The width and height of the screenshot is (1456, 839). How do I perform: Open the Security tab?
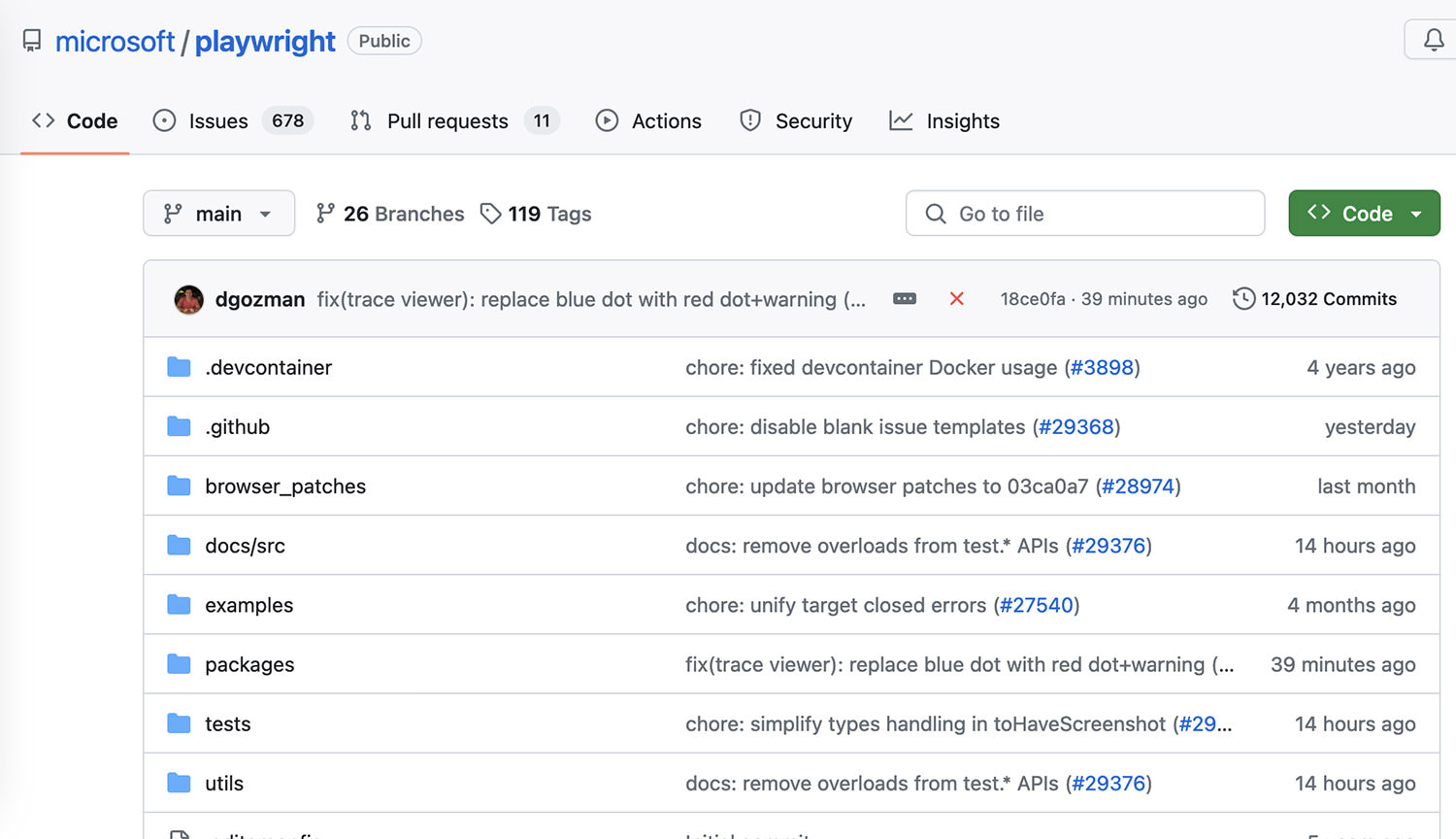[796, 121]
